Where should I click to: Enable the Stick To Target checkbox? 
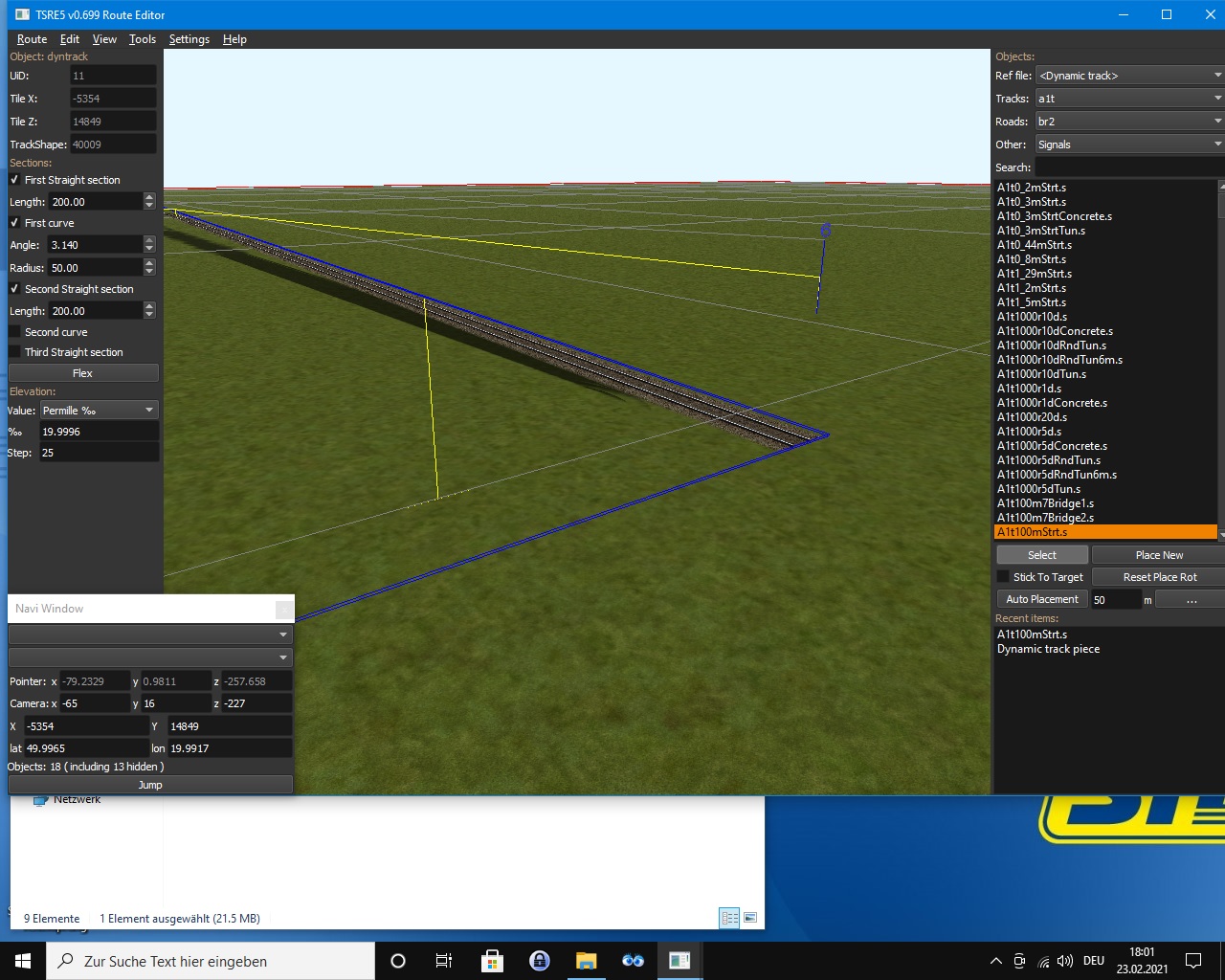tap(1003, 577)
